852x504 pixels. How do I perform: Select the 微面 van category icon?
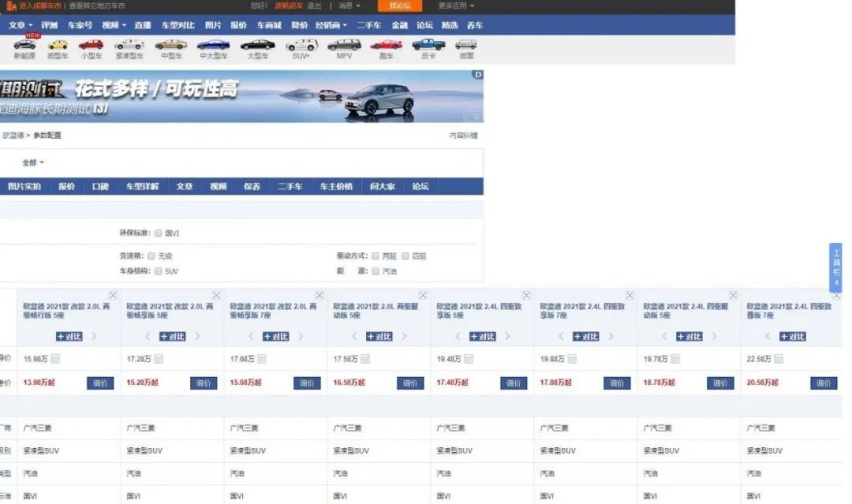click(466, 45)
